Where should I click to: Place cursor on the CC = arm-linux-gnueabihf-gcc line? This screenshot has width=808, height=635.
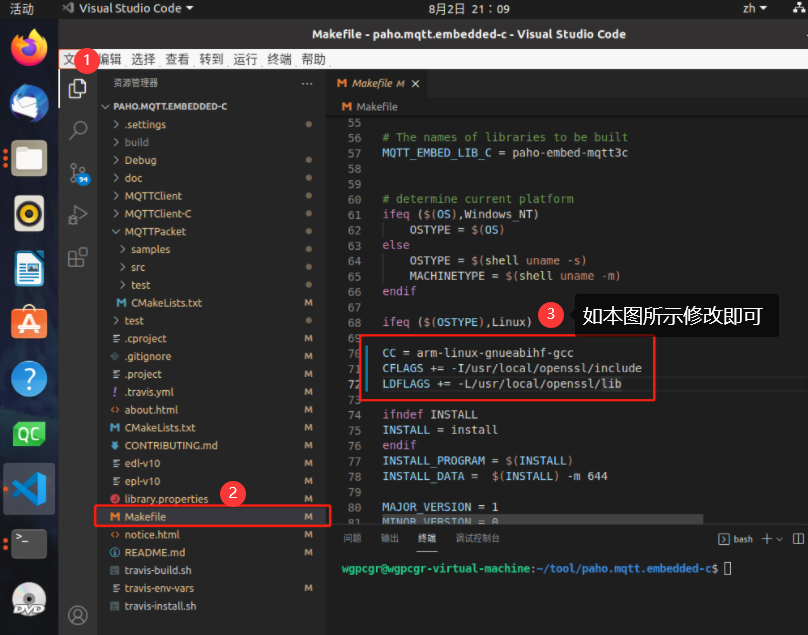tap(478, 353)
